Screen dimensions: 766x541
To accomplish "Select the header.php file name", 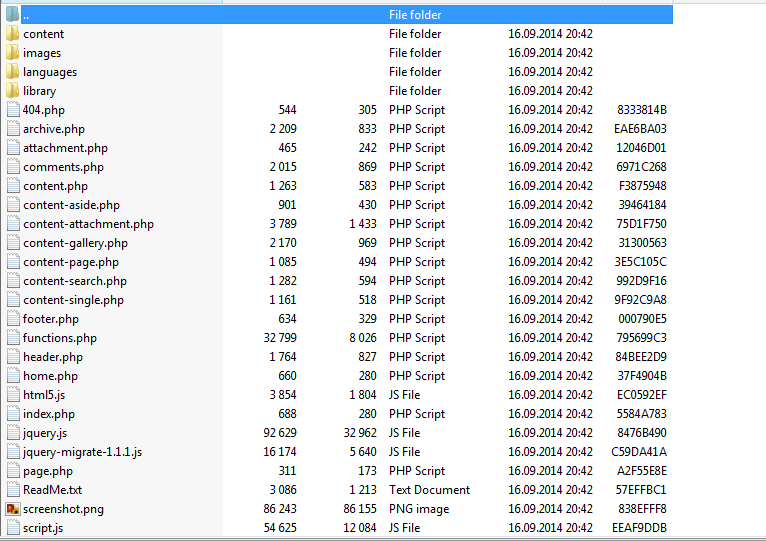I will tap(53, 357).
